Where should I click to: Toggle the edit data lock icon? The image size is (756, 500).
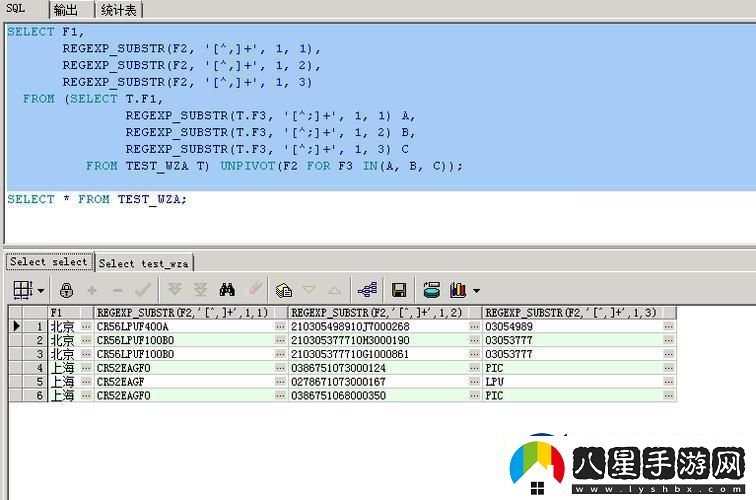pos(66,290)
